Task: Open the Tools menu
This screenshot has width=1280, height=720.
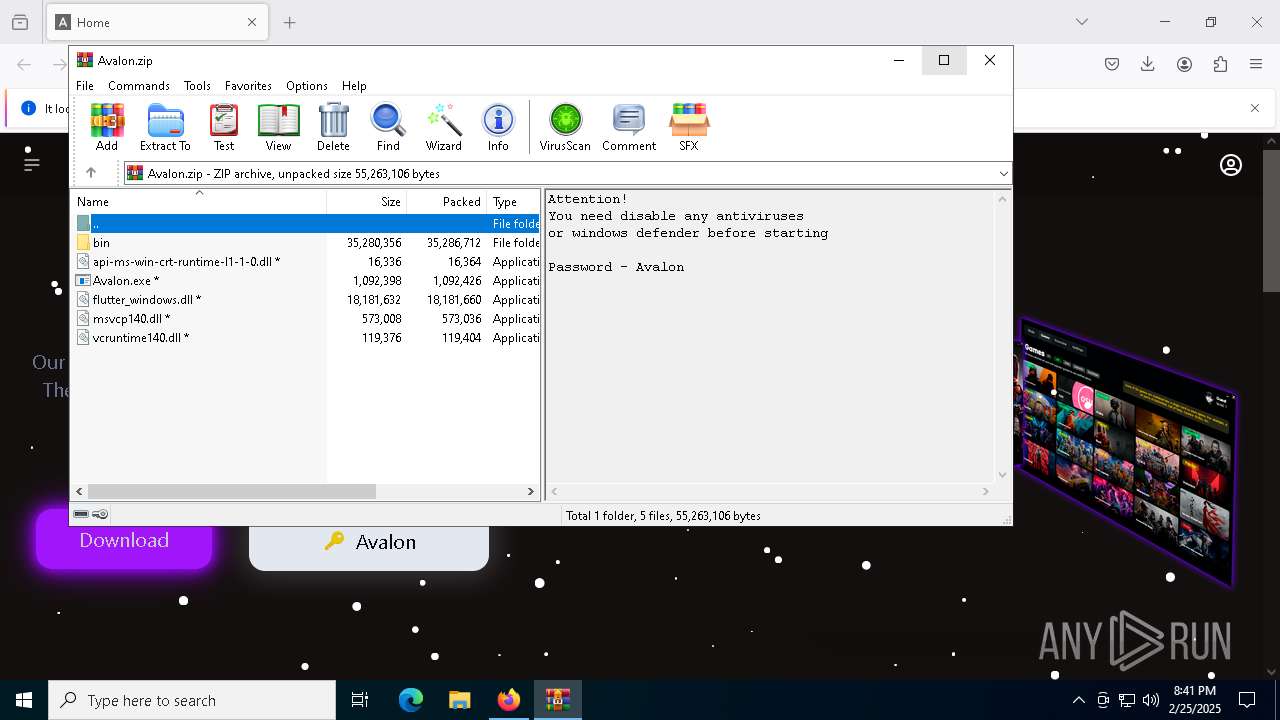Action: coord(197,86)
